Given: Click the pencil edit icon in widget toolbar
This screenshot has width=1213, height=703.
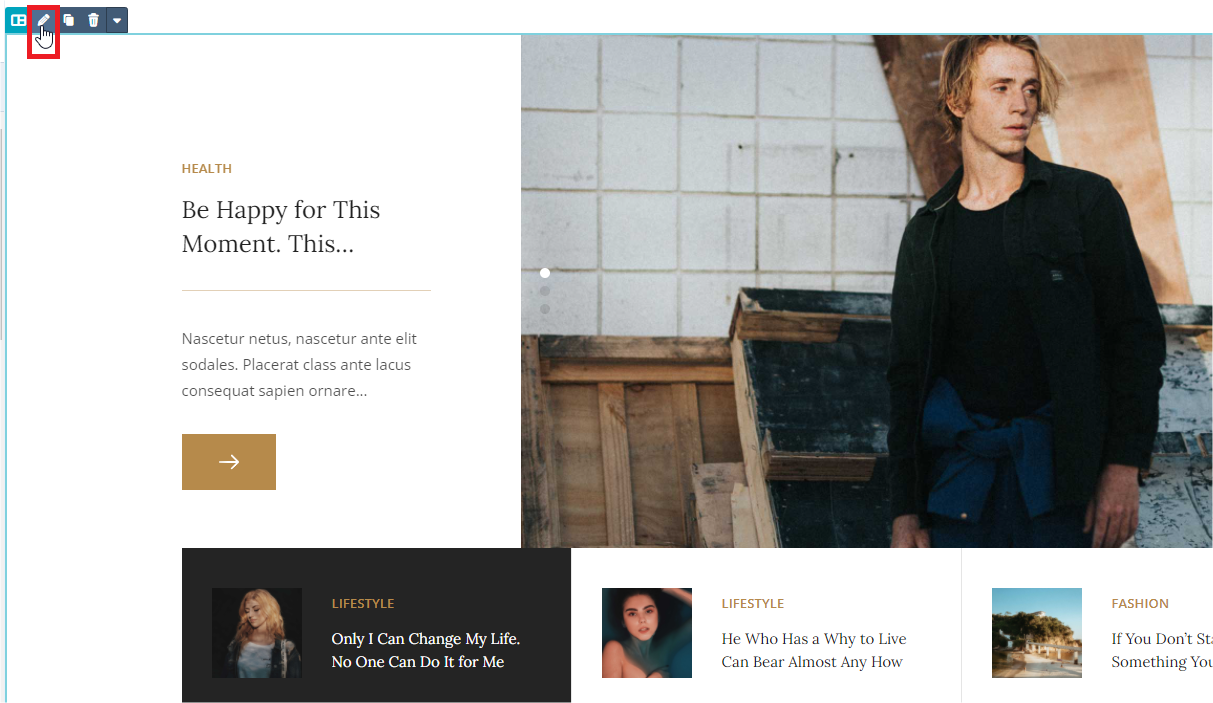Looking at the screenshot, I should click(44, 20).
